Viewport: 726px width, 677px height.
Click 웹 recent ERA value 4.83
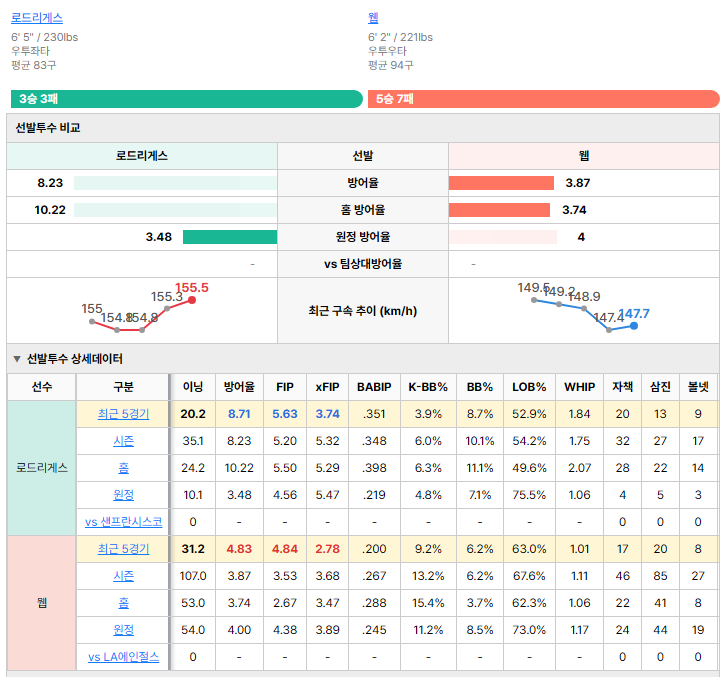click(239, 549)
